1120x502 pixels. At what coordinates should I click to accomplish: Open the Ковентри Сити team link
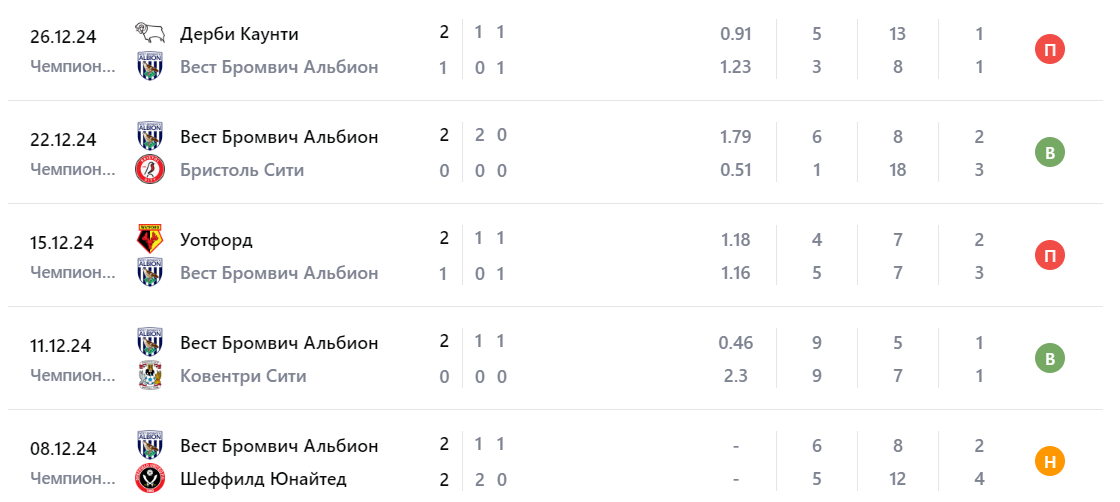243,376
